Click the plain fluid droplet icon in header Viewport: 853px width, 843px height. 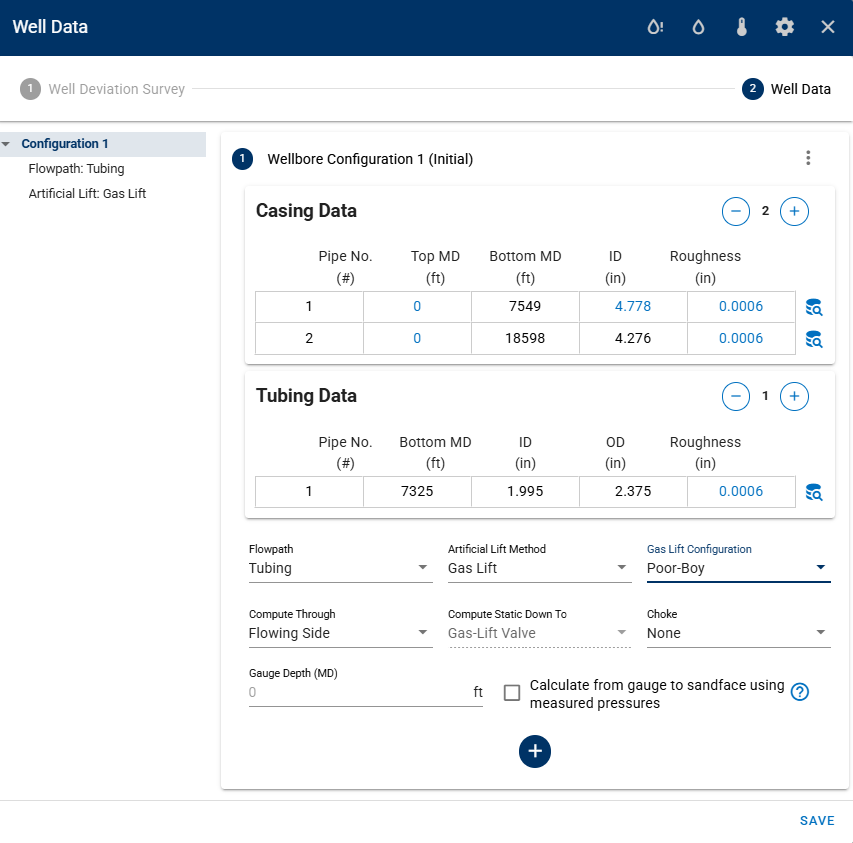pos(698,27)
